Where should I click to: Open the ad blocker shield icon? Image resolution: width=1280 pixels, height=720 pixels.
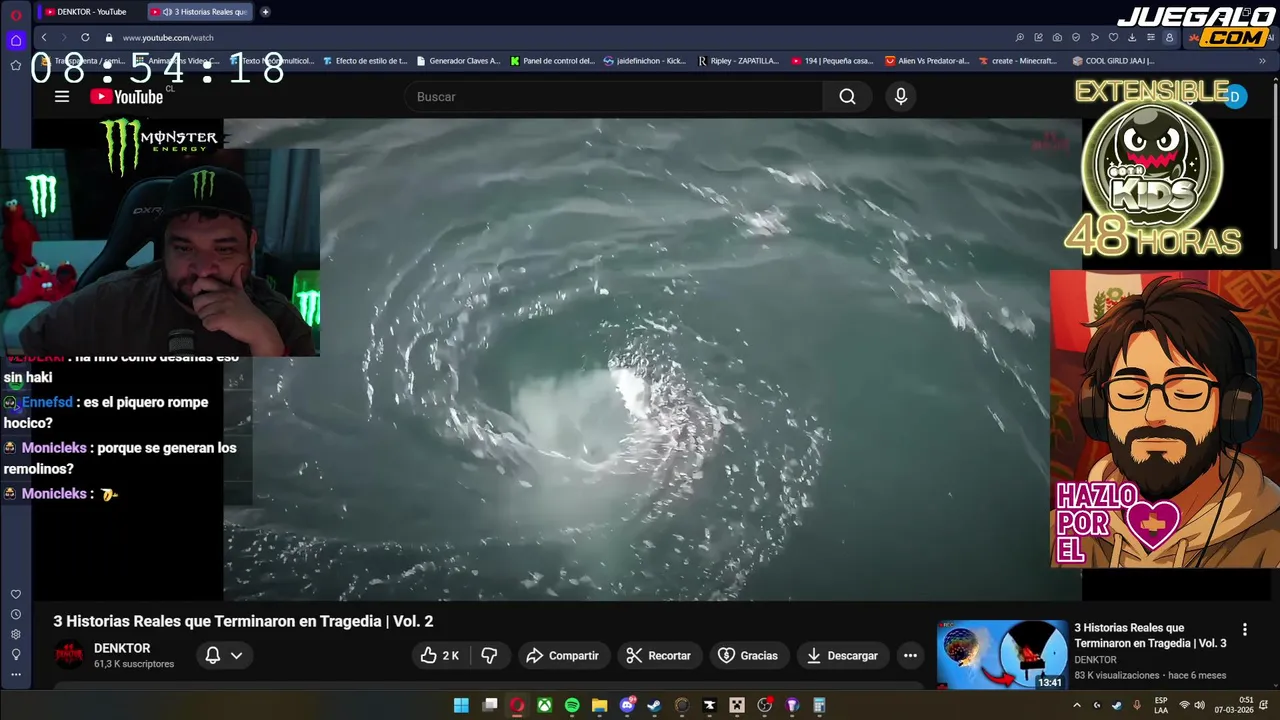[x=1076, y=37]
